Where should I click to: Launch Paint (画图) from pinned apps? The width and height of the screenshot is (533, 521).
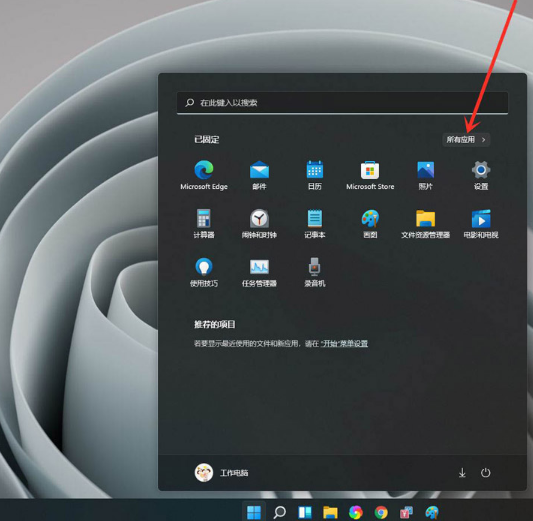370,224
